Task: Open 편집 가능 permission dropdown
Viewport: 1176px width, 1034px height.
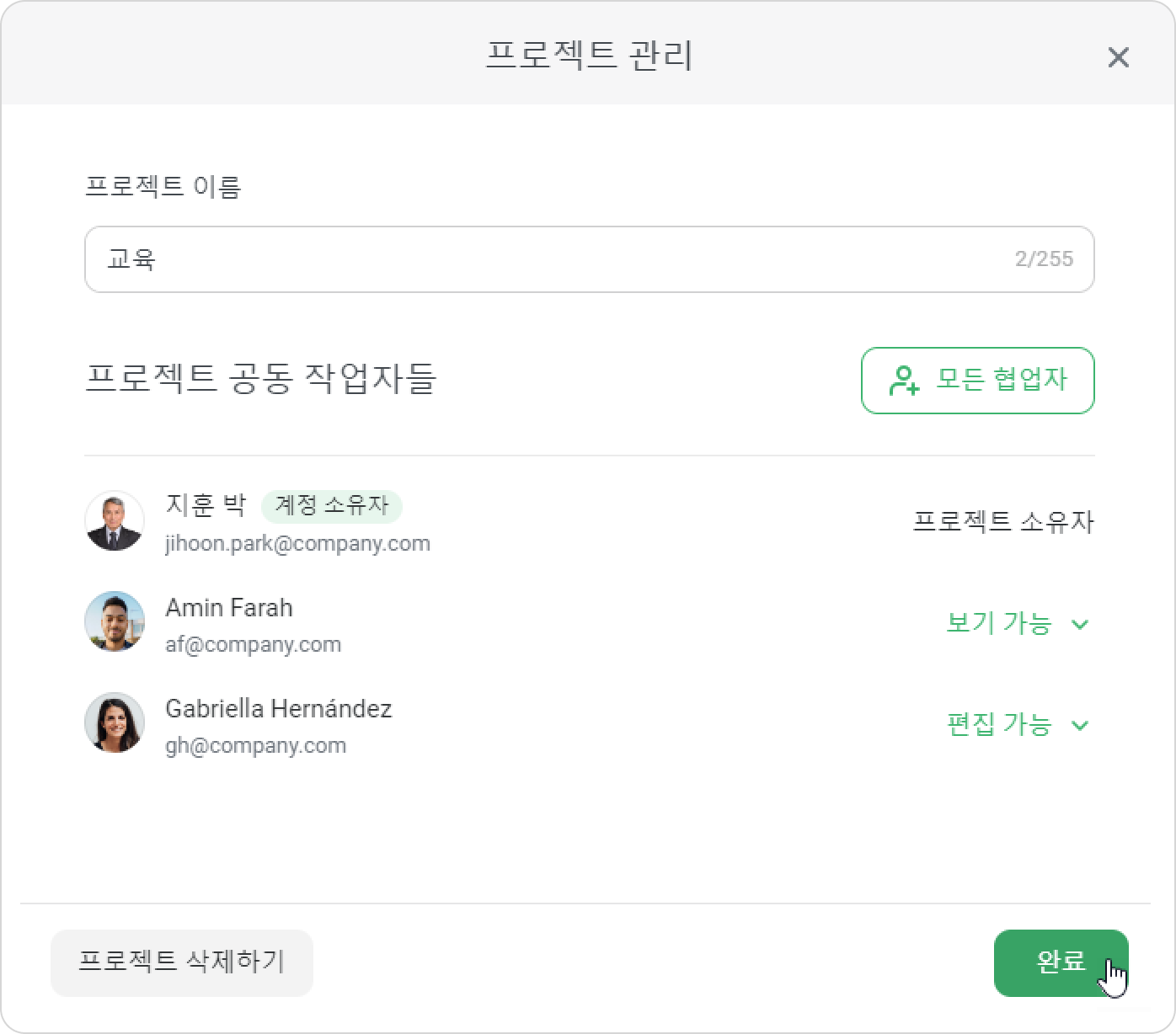Action: coord(1018,724)
